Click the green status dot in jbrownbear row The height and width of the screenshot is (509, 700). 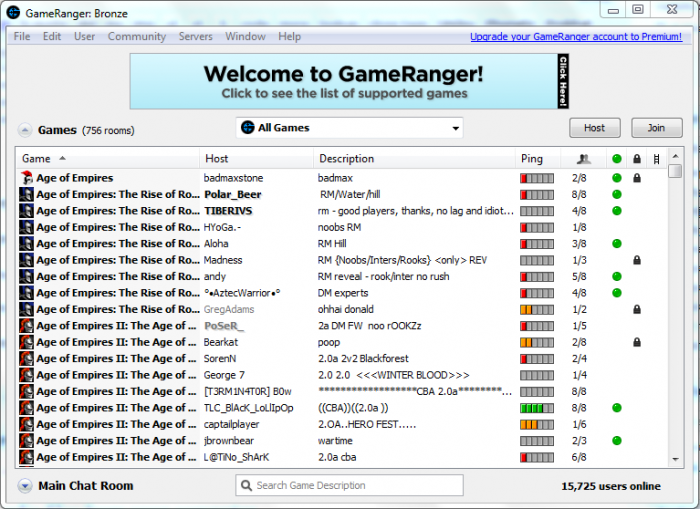point(617,441)
